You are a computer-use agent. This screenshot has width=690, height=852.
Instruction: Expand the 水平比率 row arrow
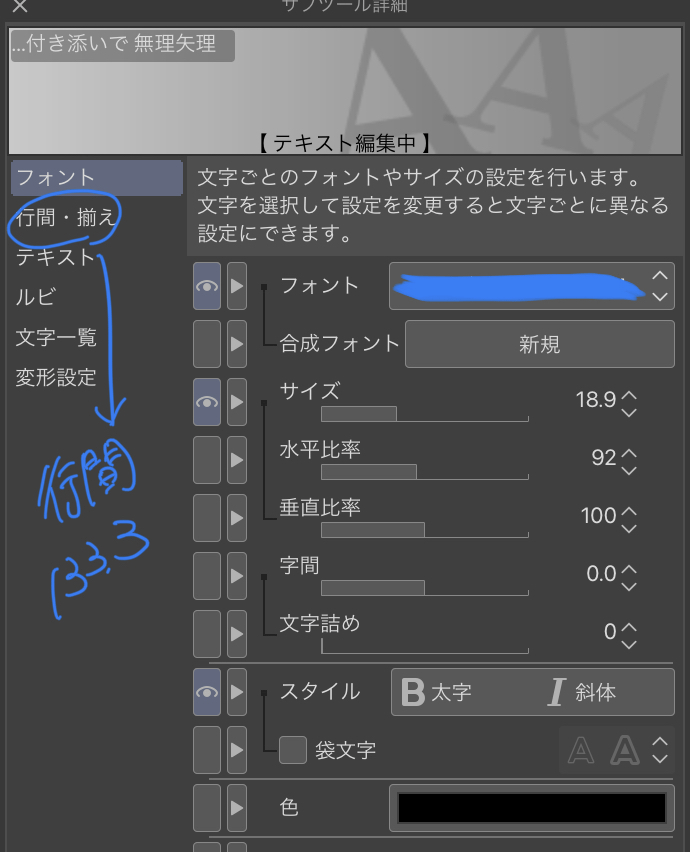[x=237, y=460]
